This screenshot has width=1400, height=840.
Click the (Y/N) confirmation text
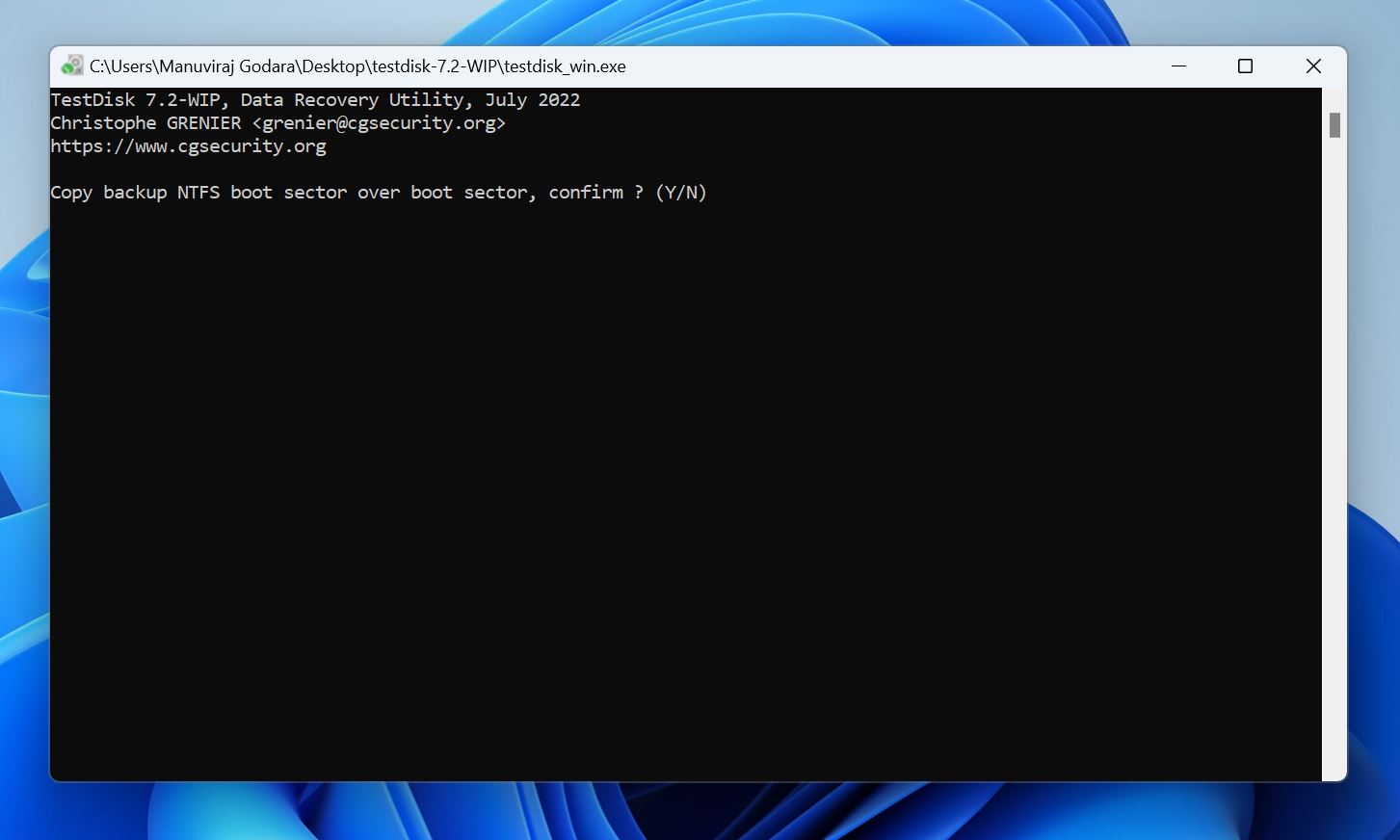681,193
